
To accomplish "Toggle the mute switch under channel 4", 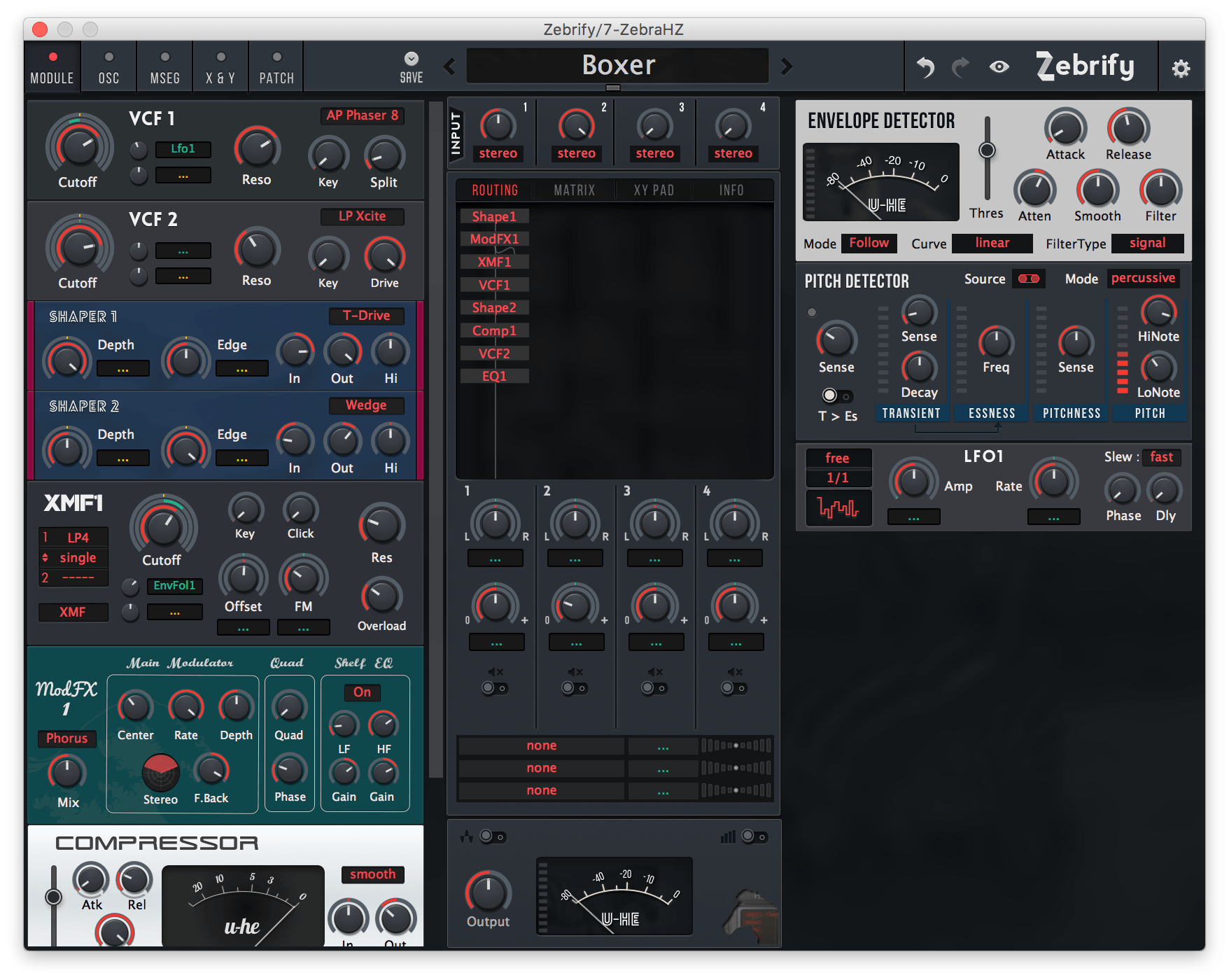I will click(x=734, y=688).
